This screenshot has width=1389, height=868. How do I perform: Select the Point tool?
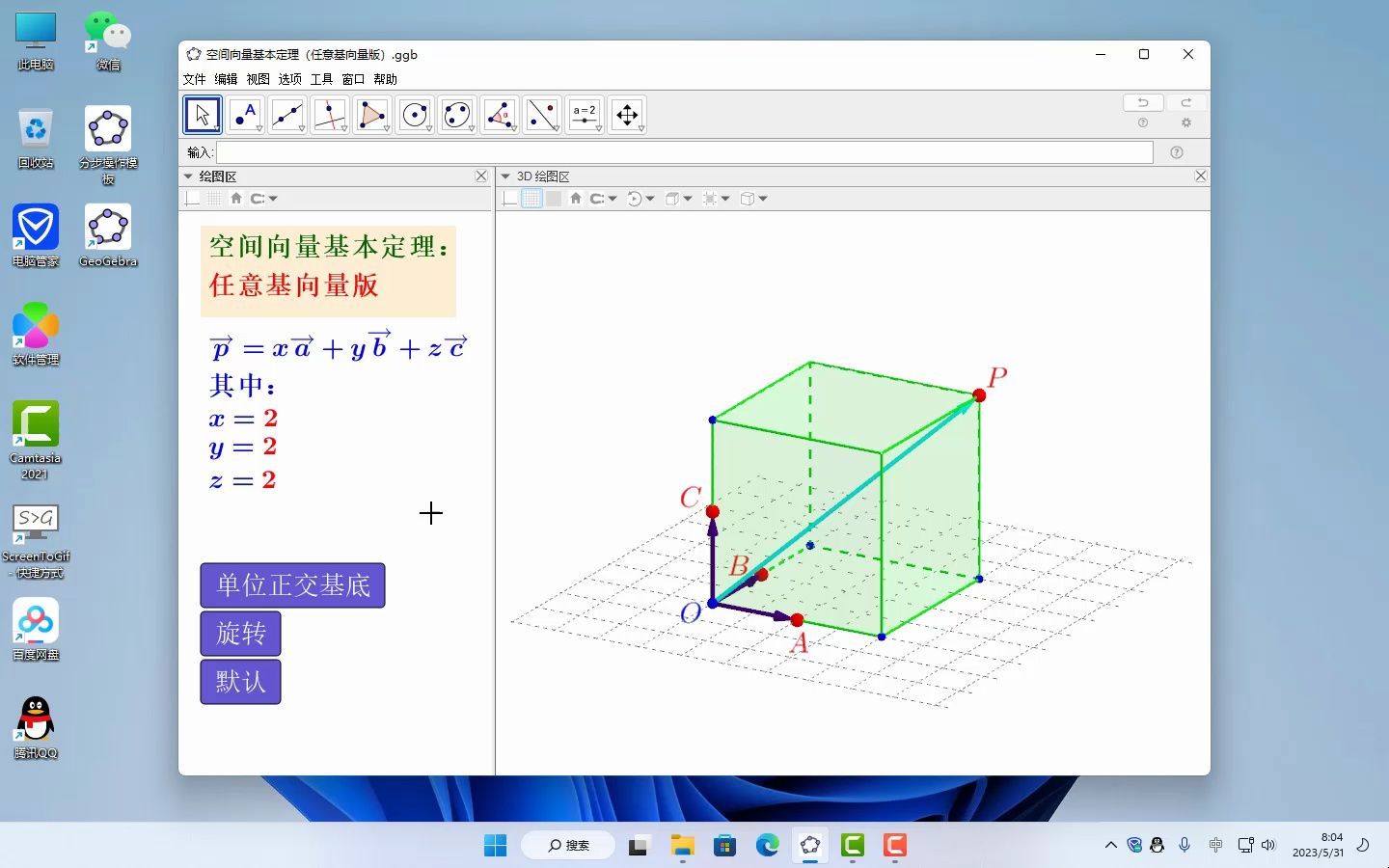tap(245, 115)
